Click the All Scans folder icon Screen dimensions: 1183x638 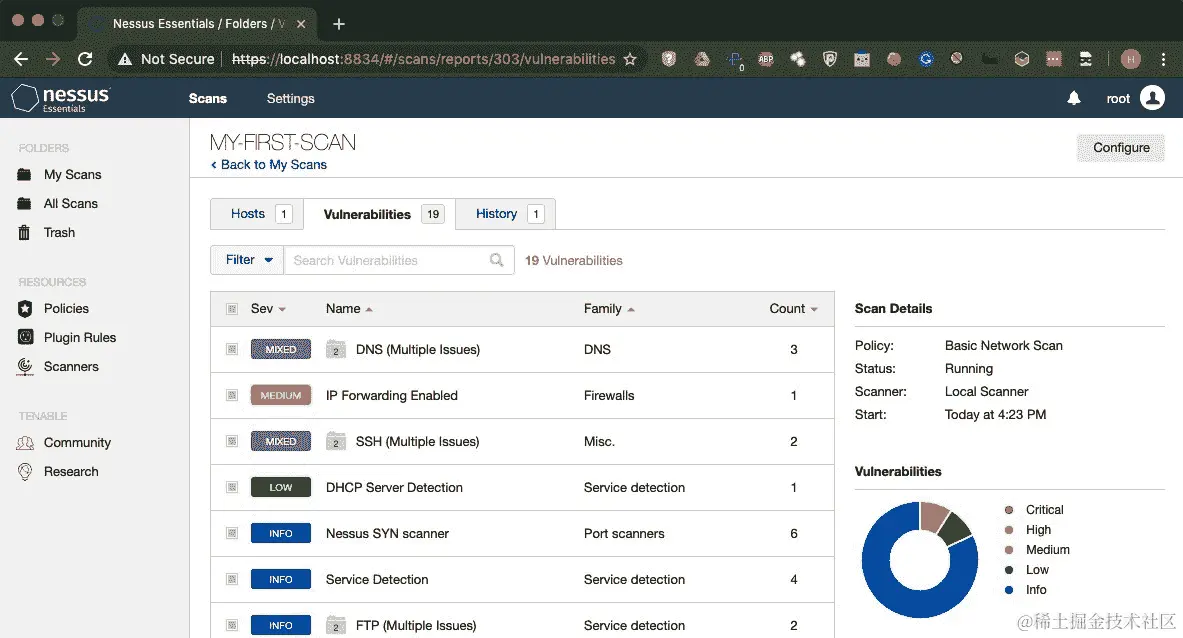pos(24,204)
